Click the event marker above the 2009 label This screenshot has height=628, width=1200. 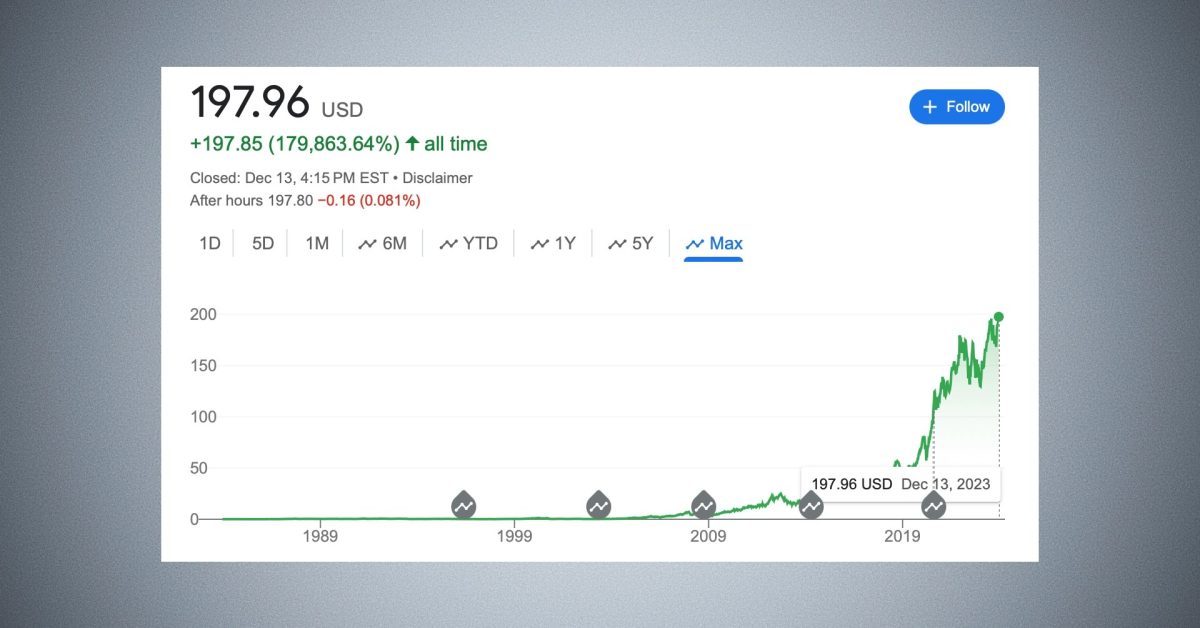point(703,505)
